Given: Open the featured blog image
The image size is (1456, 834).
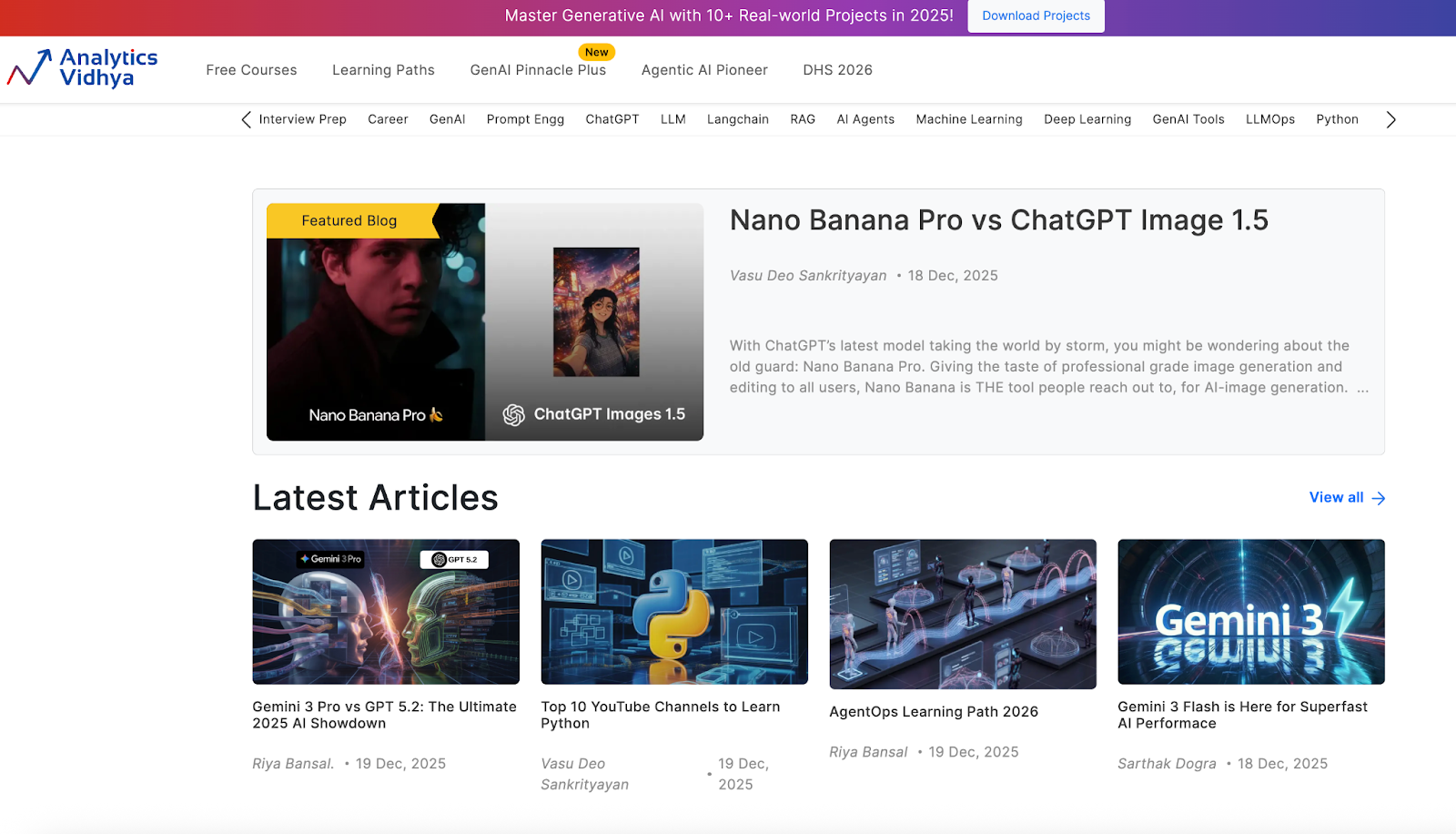Looking at the screenshot, I should tap(484, 321).
